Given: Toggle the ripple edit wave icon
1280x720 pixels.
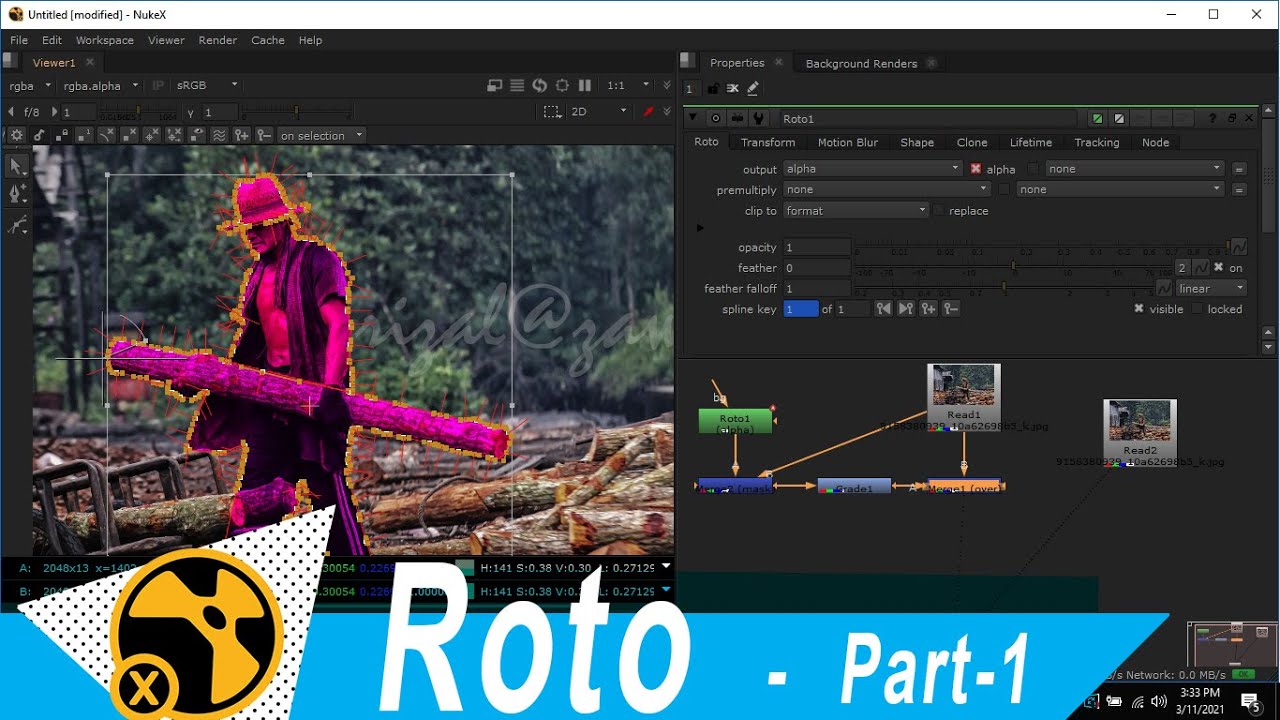Looking at the screenshot, I should (x=219, y=135).
